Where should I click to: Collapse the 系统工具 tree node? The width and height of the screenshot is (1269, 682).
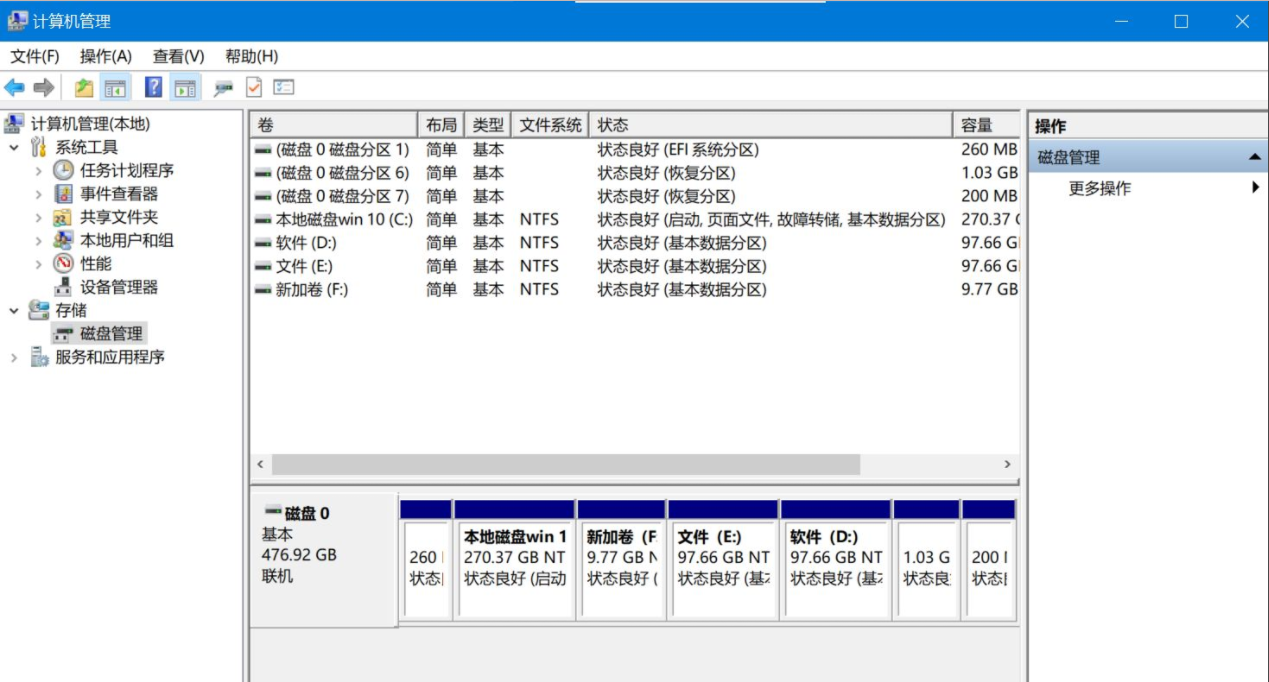[x=14, y=148]
